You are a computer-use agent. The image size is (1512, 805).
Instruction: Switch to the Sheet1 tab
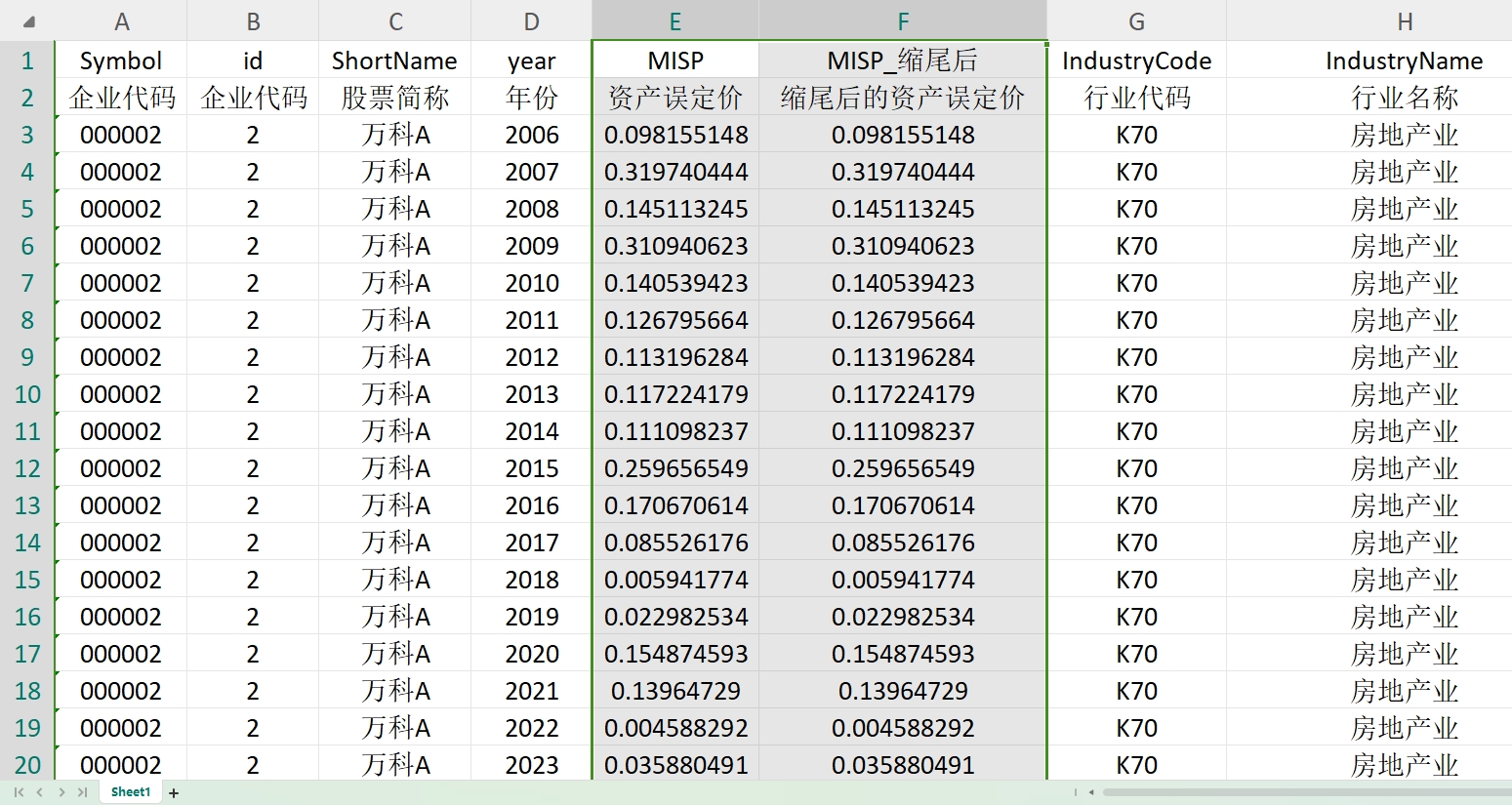[x=131, y=792]
